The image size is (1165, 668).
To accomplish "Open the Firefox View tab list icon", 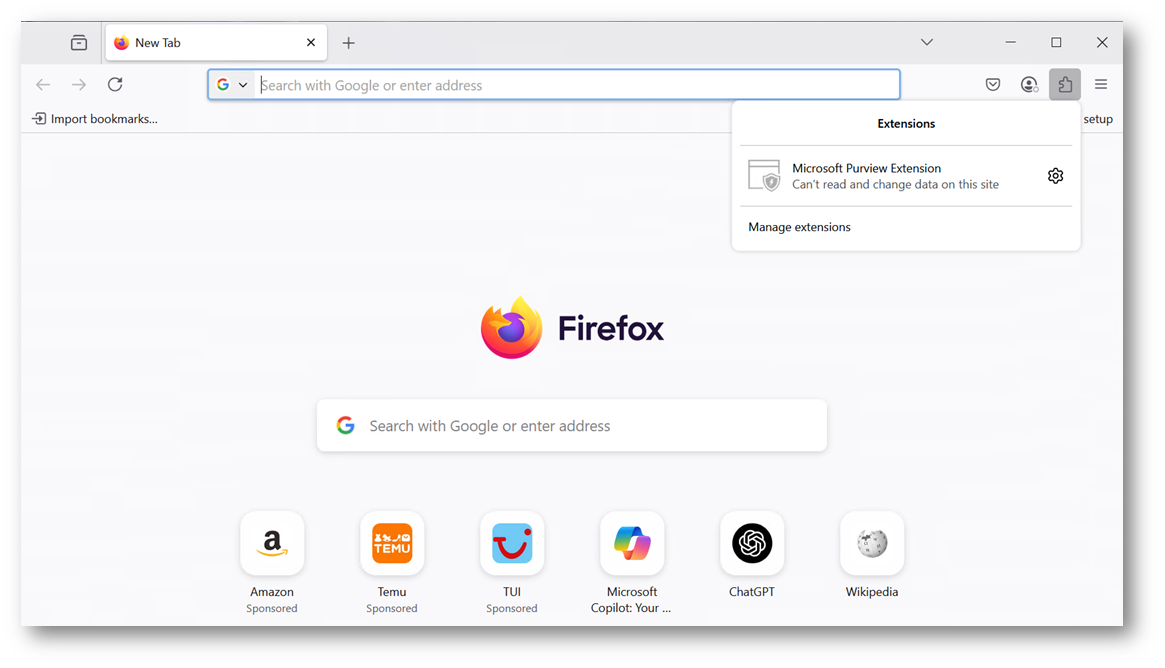I will (79, 43).
